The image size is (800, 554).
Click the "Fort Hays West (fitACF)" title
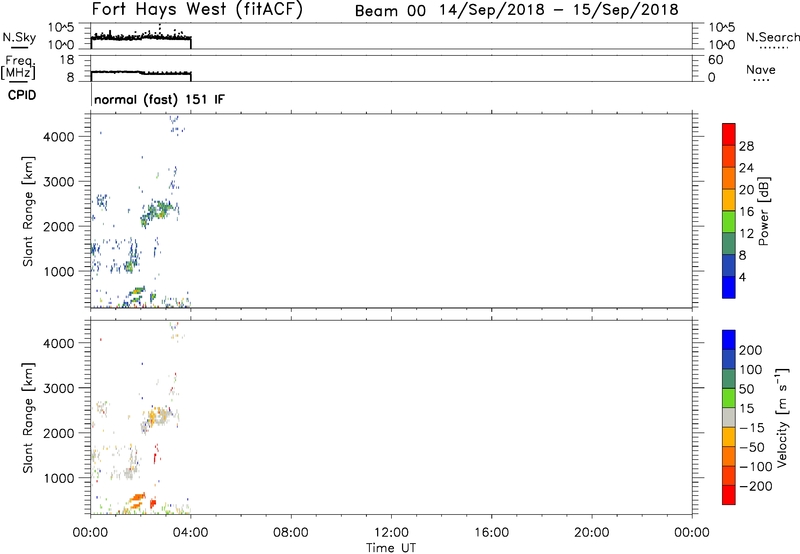point(197,10)
